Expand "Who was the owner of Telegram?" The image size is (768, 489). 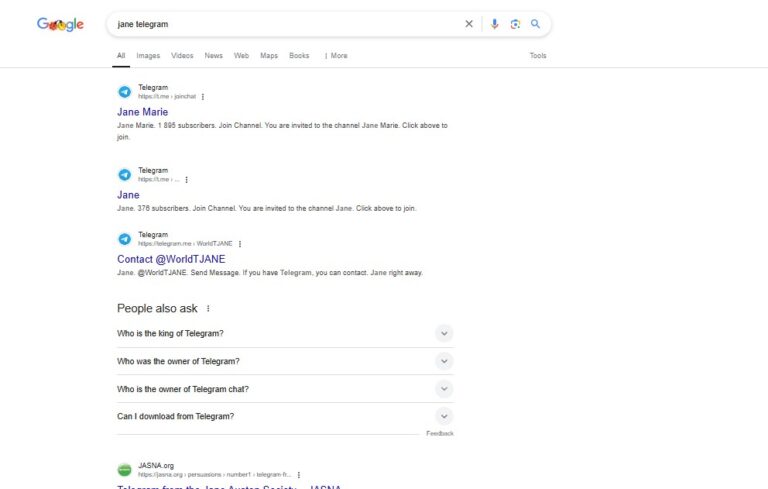pyautogui.click(x=444, y=362)
